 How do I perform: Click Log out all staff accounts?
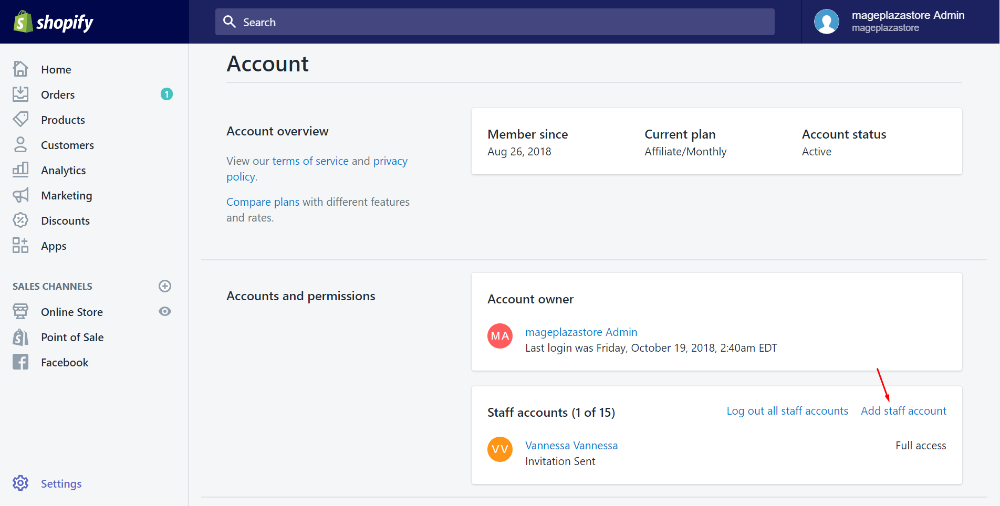788,411
